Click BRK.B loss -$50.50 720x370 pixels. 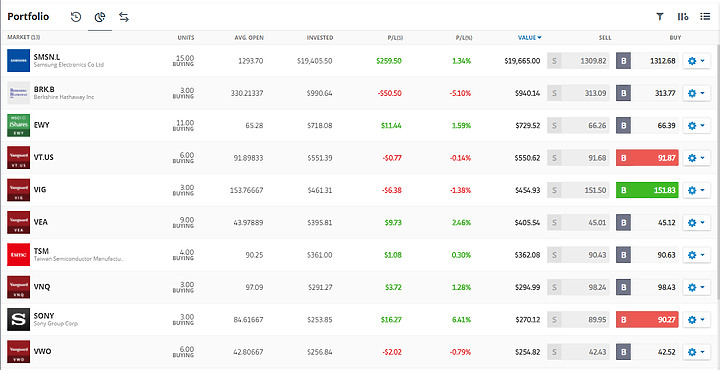(389, 93)
